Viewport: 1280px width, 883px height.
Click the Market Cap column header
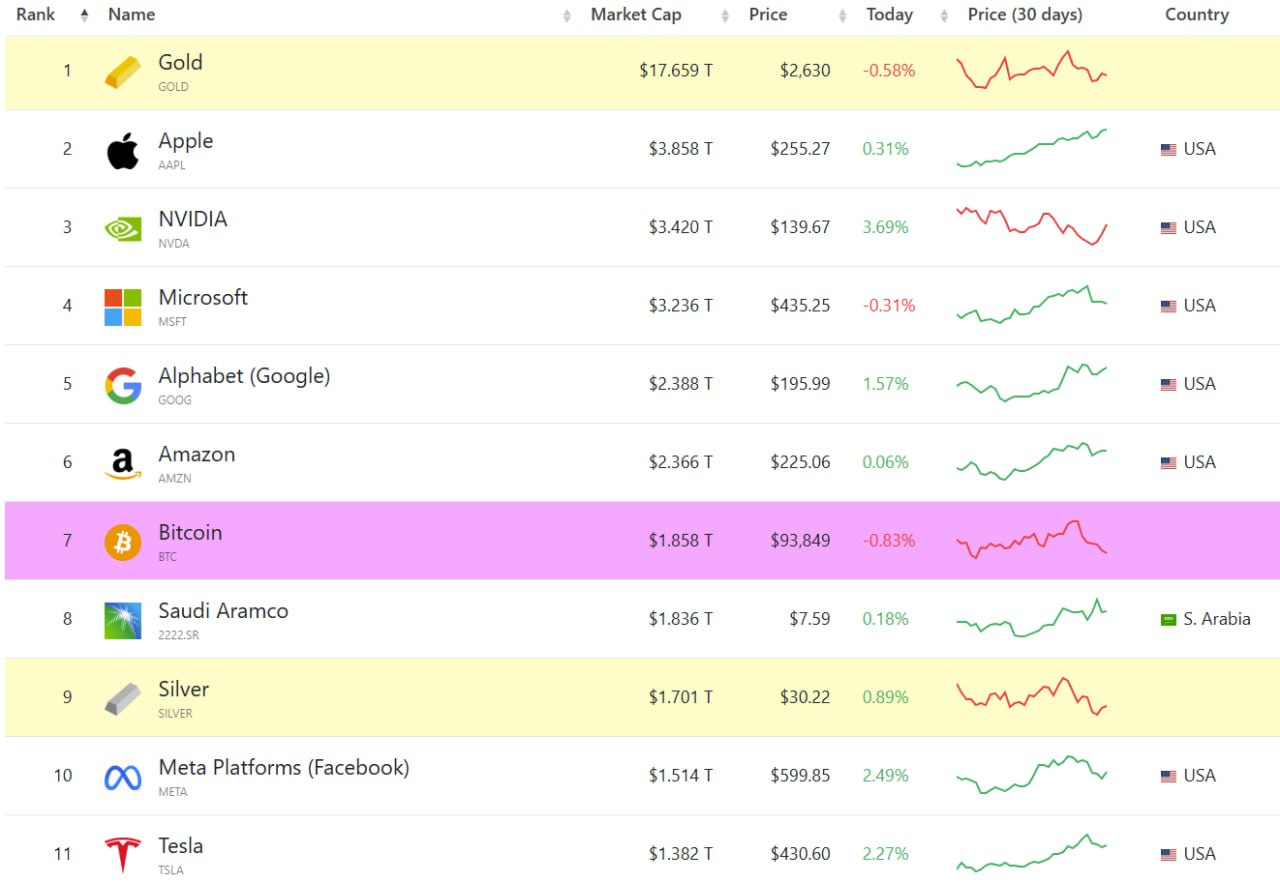point(636,15)
